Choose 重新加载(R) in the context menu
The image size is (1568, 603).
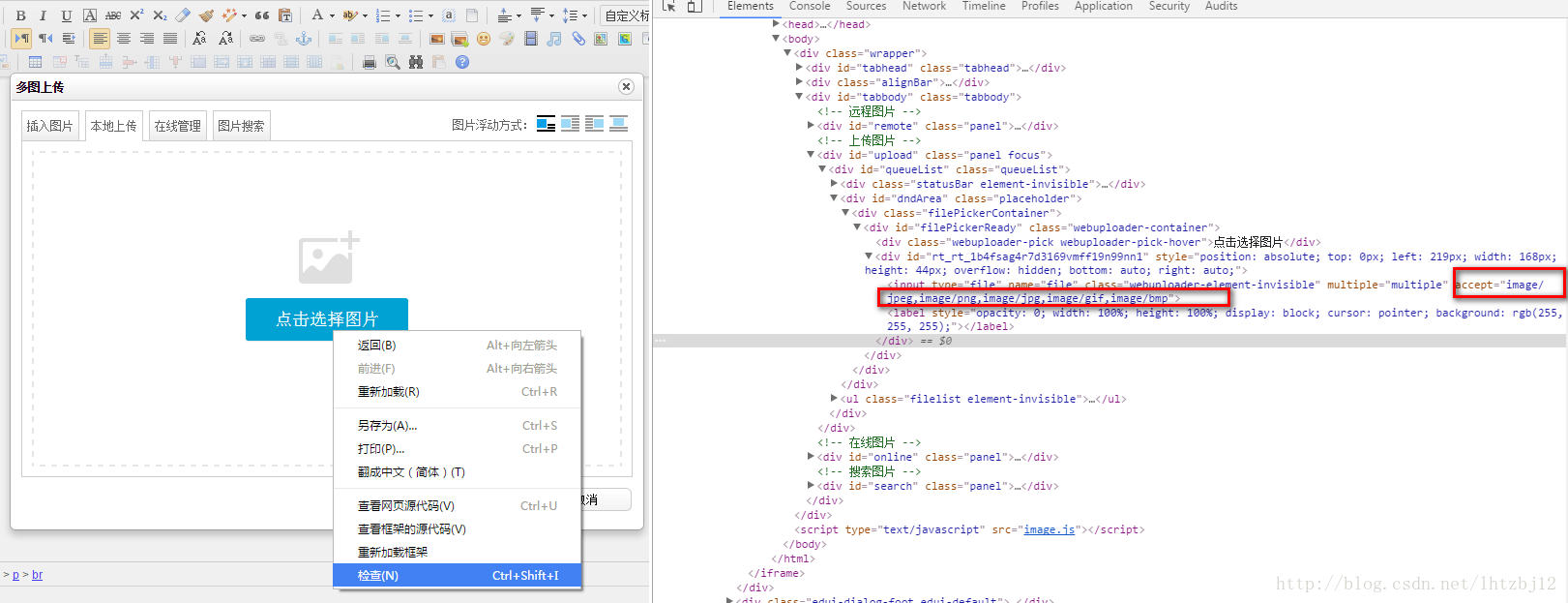[458, 392]
